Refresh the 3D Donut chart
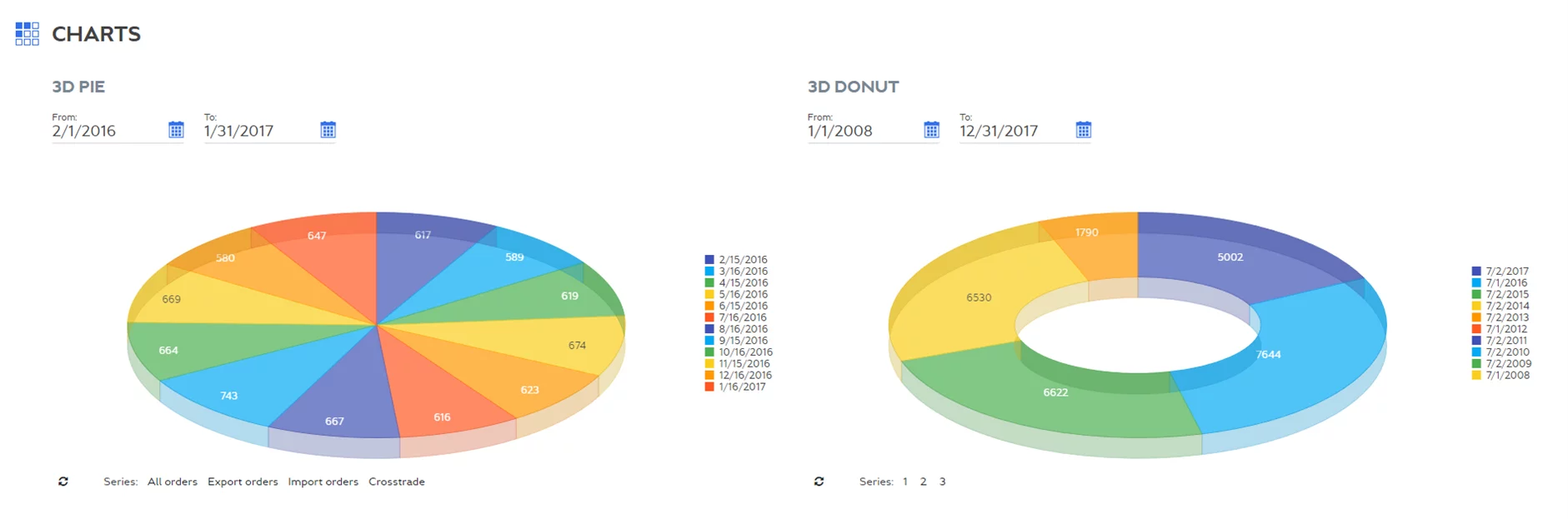Image resolution: width=1568 pixels, height=519 pixels. 819,482
